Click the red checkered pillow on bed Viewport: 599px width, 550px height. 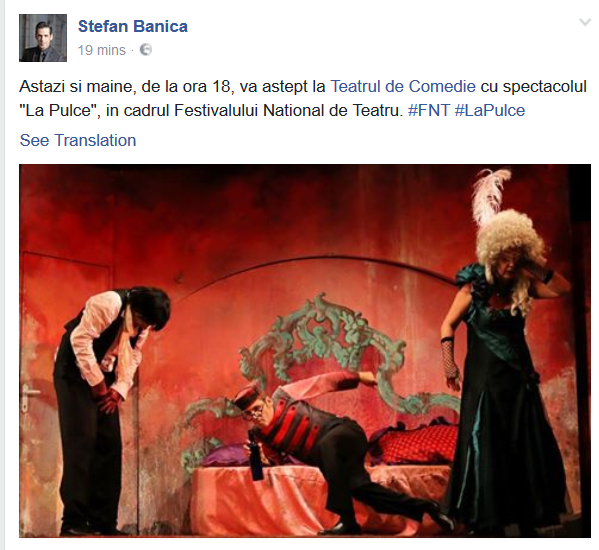click(x=418, y=443)
